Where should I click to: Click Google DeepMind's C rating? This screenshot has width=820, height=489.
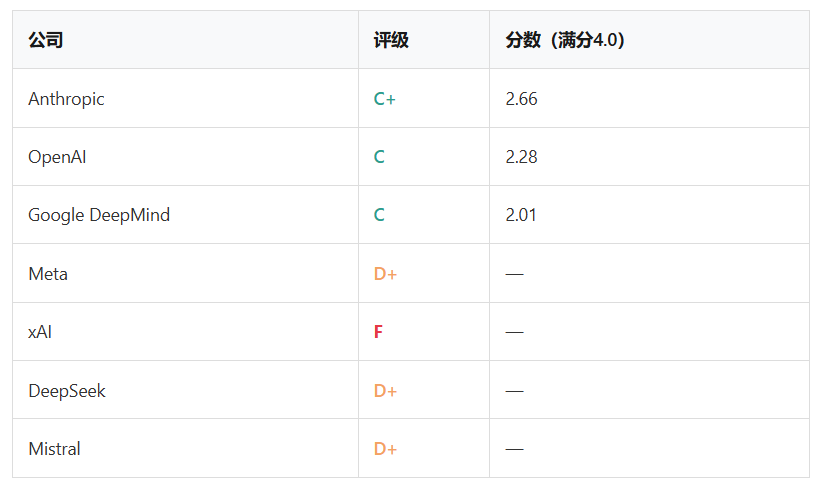tap(379, 215)
